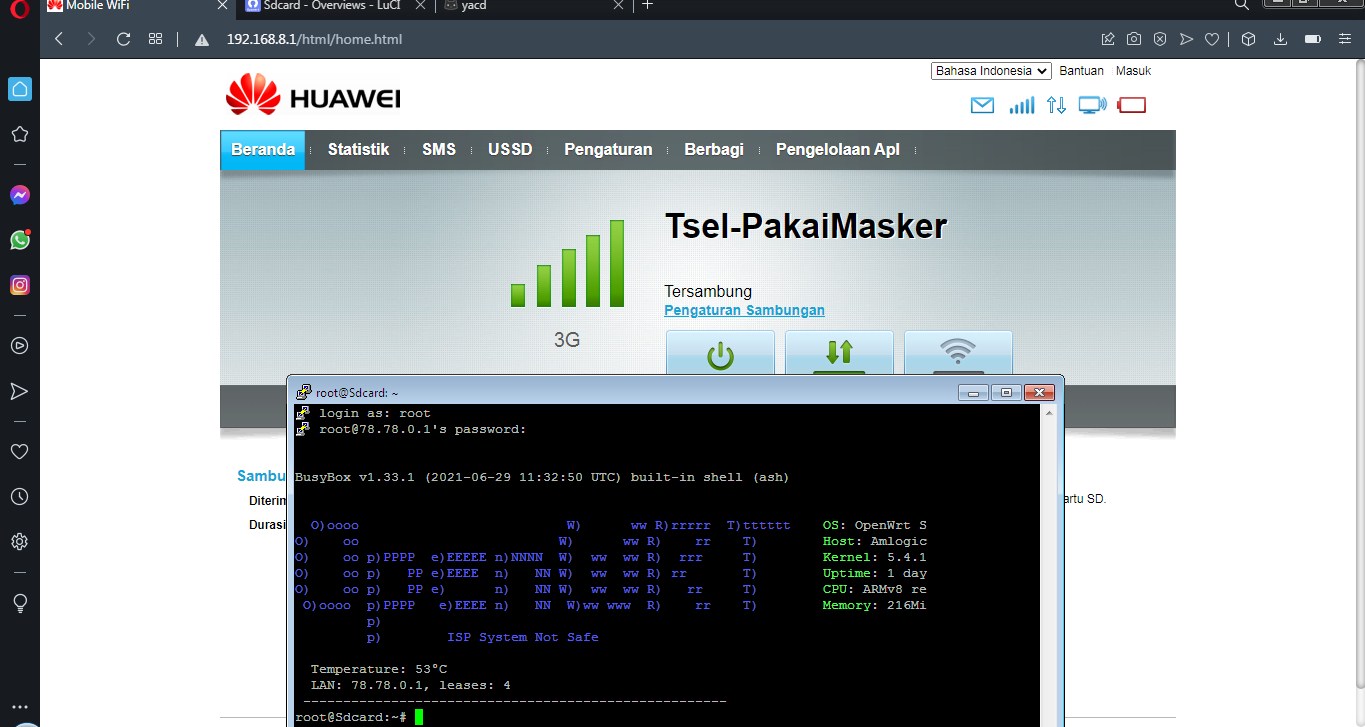Click the ISP System Not Safe text
Screen dimensions: 1365x727
[x=523, y=637]
